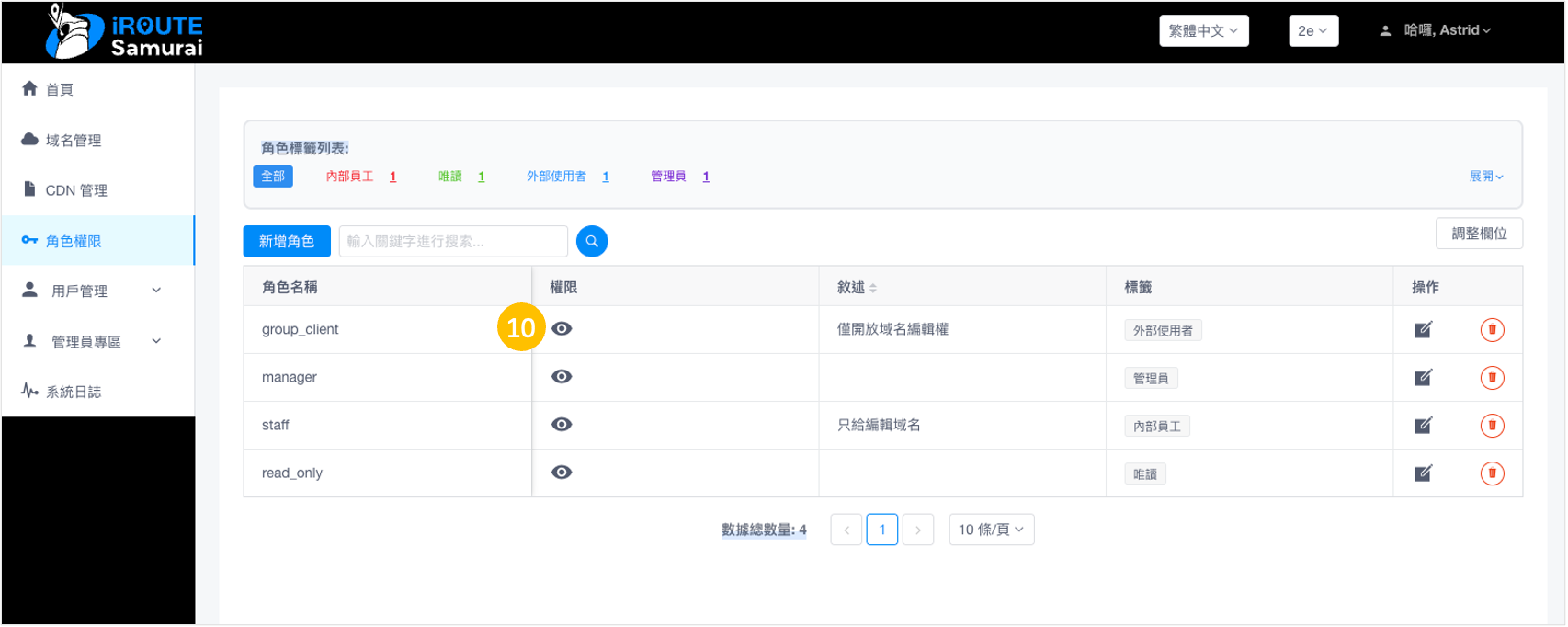The image size is (1568, 627).
Task: Filter by red 內部員工 tag label
Action: tap(350, 177)
